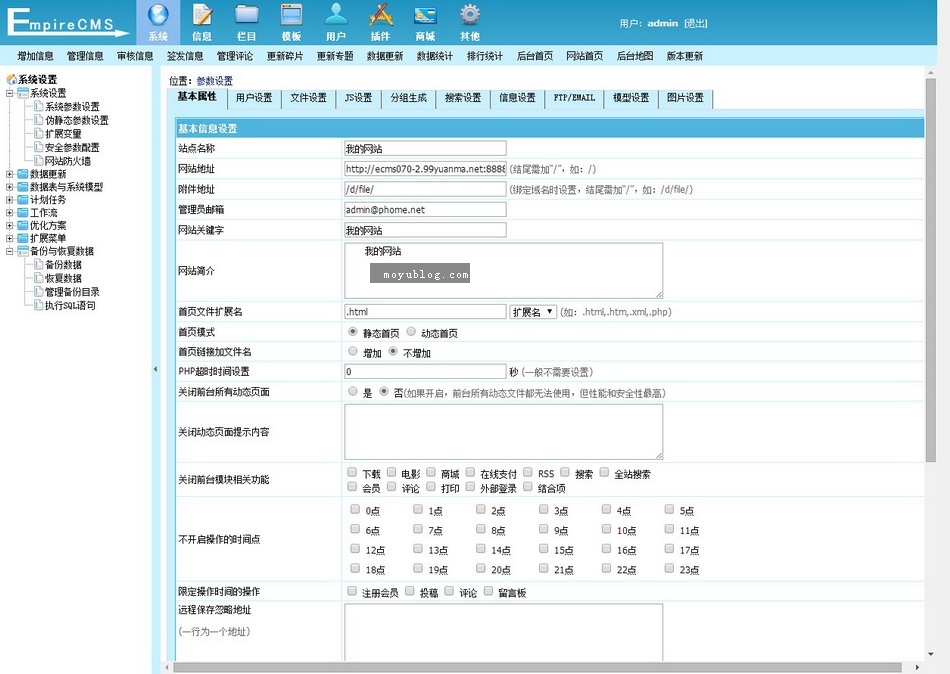This screenshot has width=950, height=674.
Task: Collapse the left sidebar with the arrow
Action: pyautogui.click(x=155, y=369)
